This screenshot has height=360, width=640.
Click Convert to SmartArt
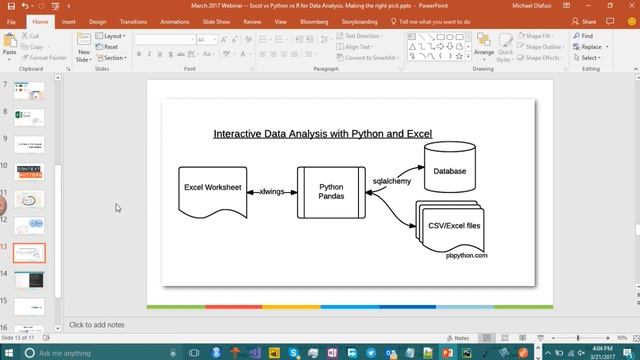click(367, 58)
